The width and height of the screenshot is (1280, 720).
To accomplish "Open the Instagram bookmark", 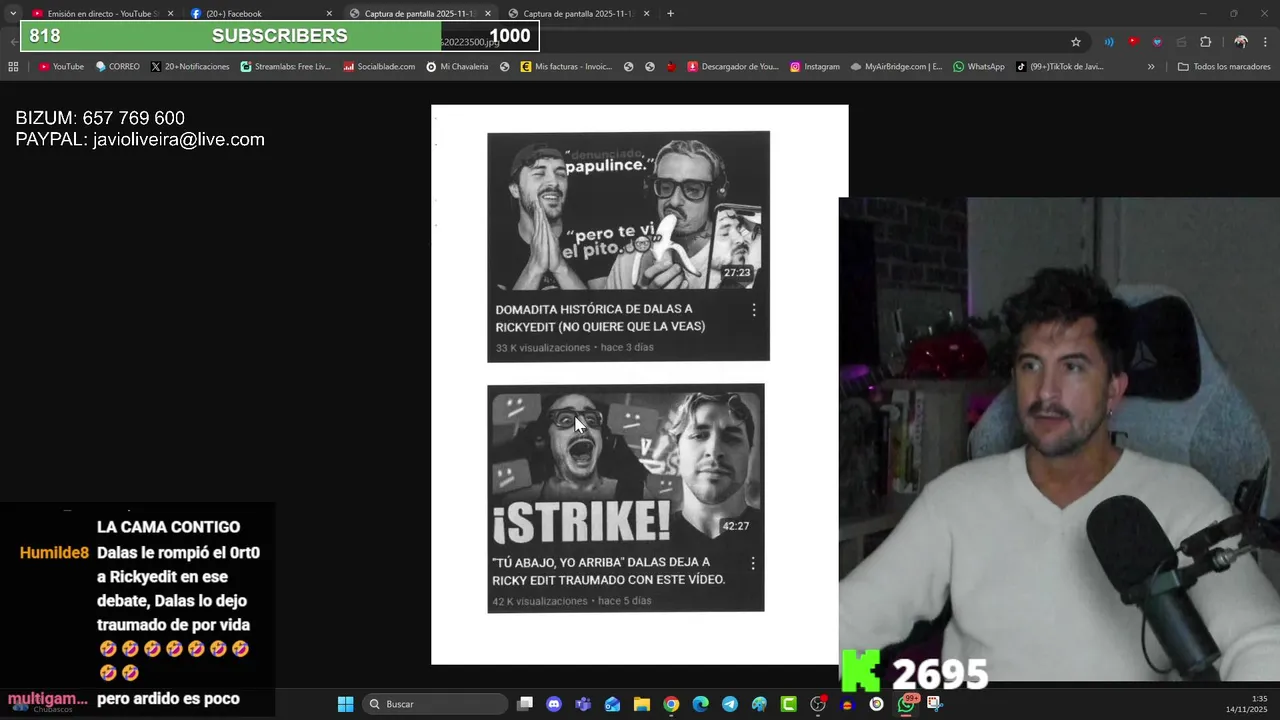I will [x=814, y=67].
